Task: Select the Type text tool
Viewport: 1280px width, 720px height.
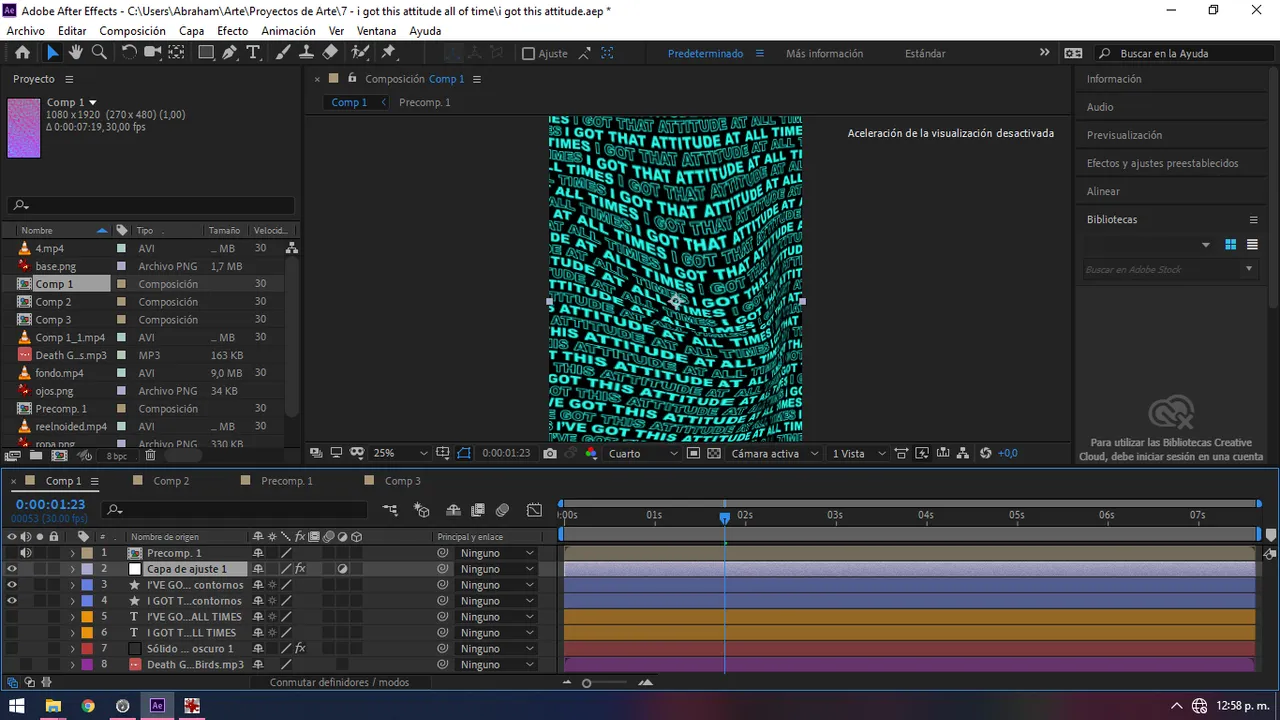Action: coord(254,53)
